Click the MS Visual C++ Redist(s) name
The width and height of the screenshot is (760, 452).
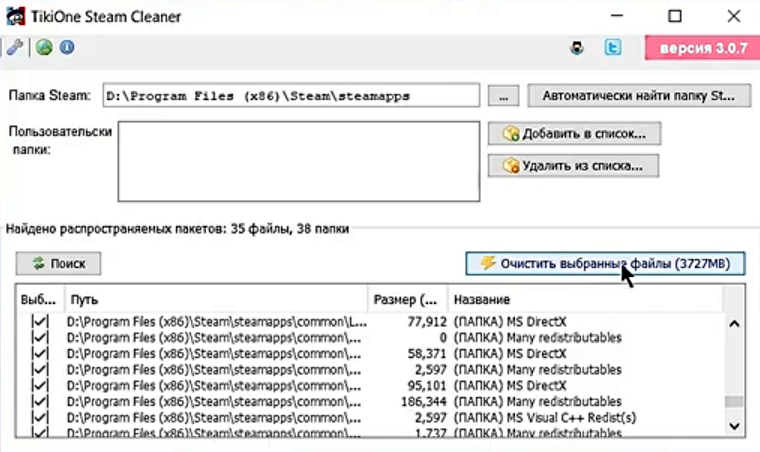545,418
